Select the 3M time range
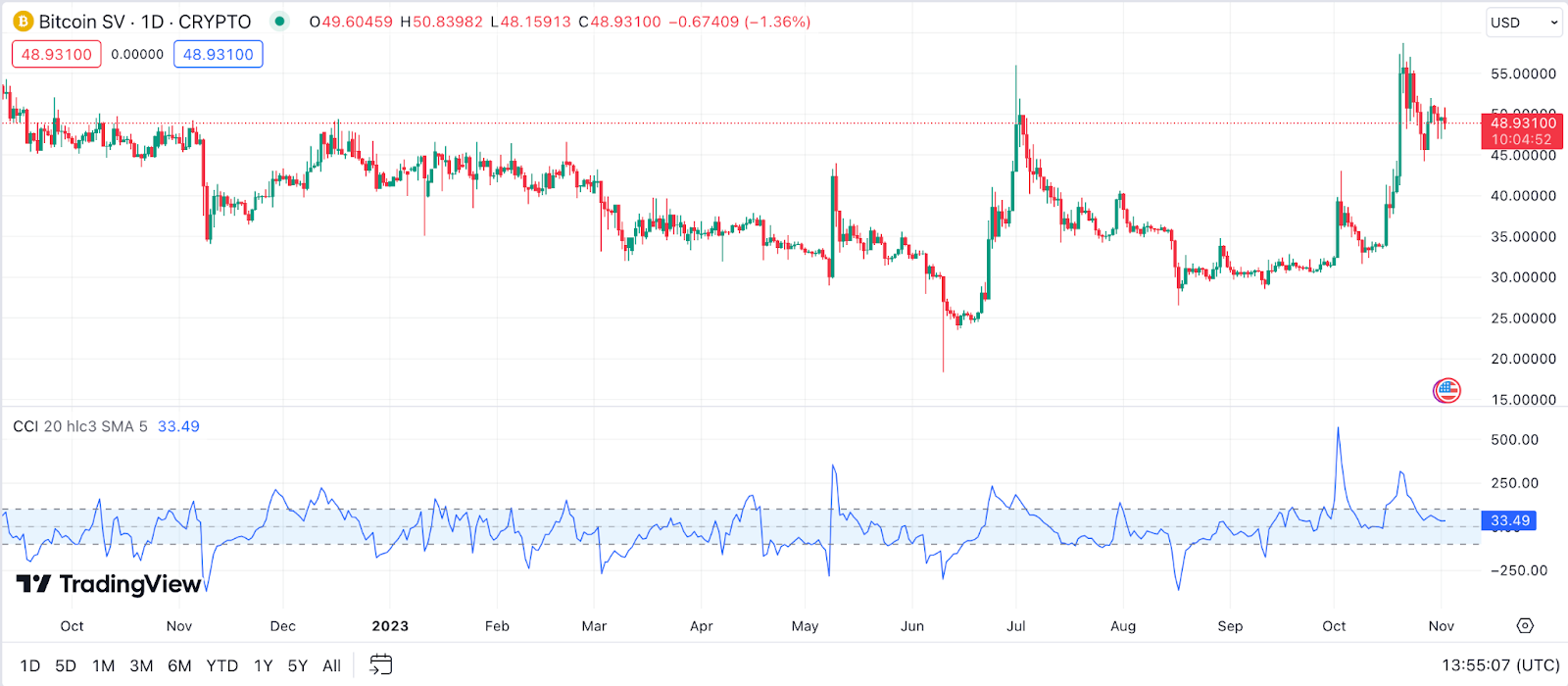The image size is (1568, 686). [x=141, y=665]
